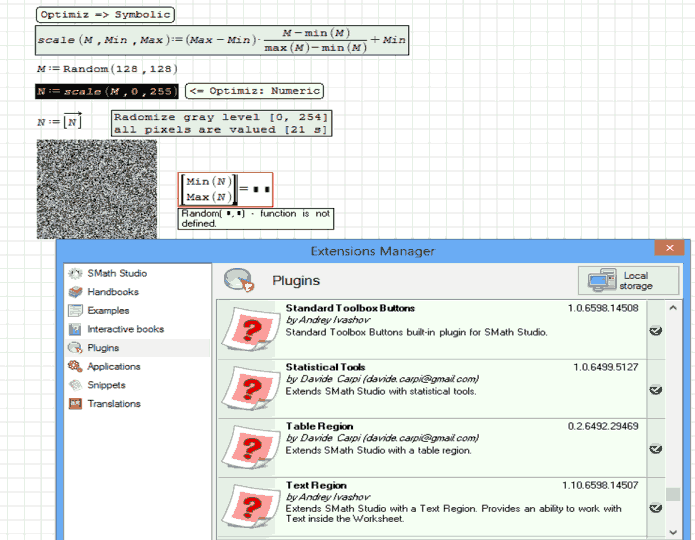The image size is (695, 540).
Task: Go to Interactive books section
Action: coord(125,329)
